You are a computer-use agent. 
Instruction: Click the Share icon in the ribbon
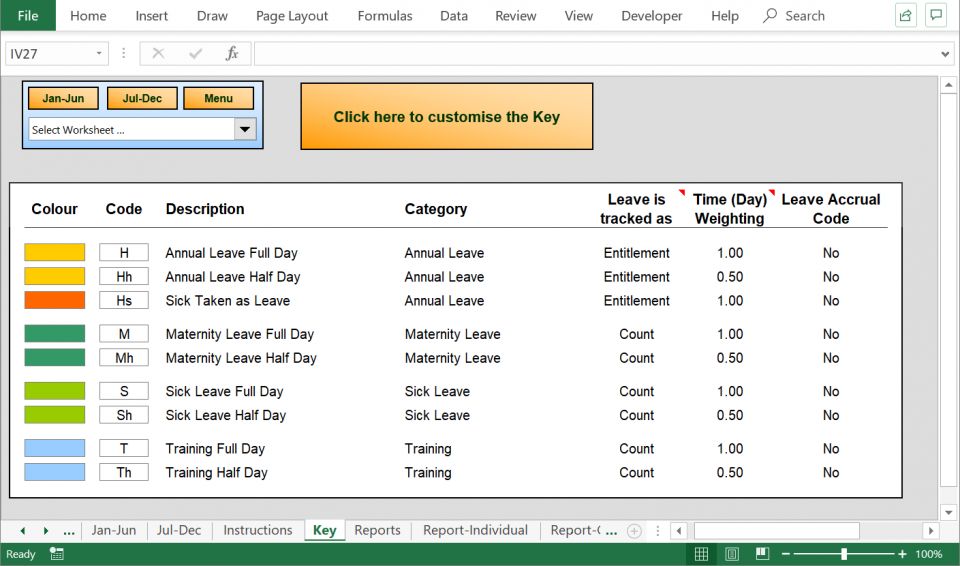click(906, 15)
